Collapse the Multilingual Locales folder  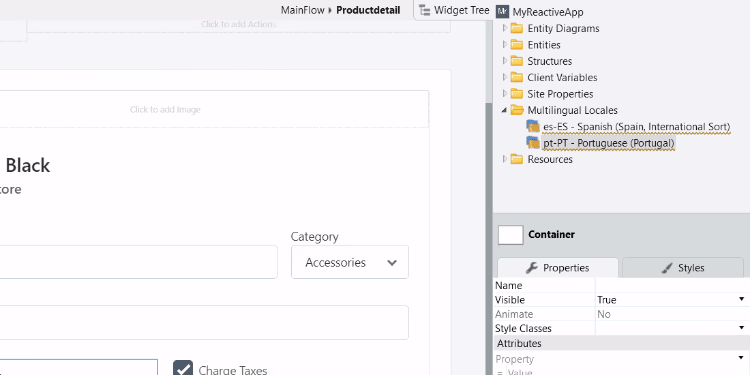tap(504, 110)
